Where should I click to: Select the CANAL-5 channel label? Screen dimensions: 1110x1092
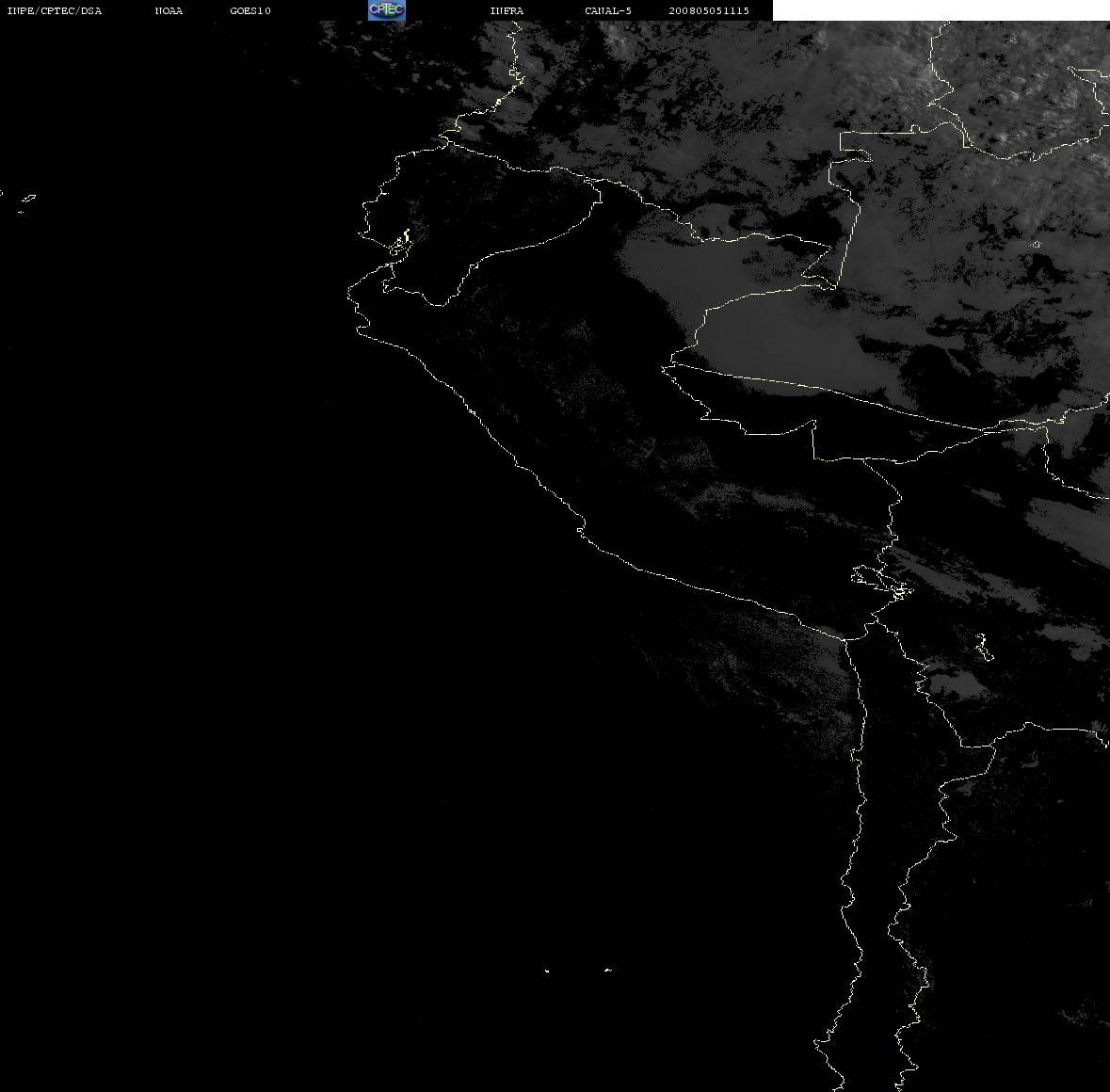pos(608,10)
